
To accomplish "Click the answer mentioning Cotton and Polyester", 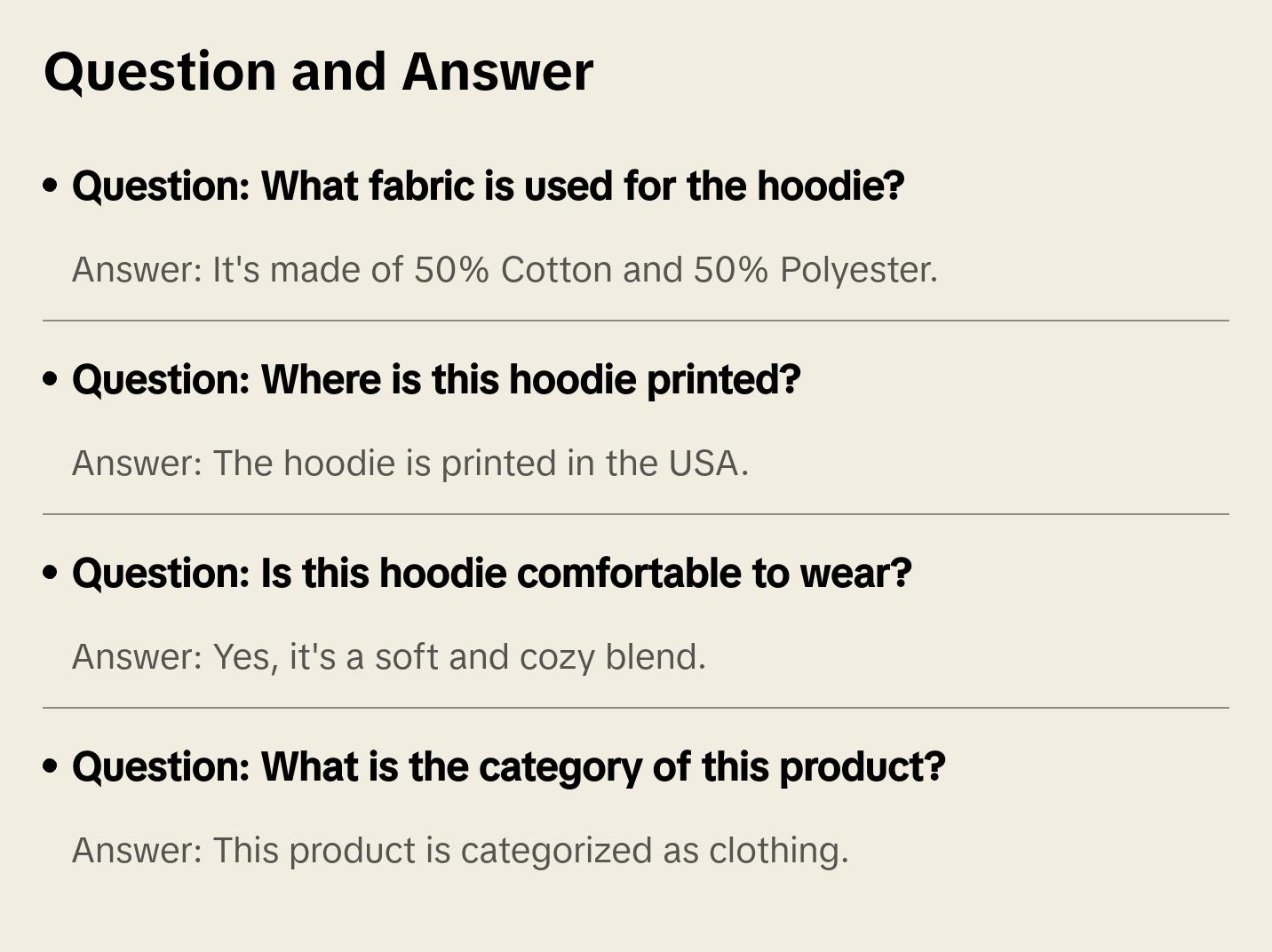I will pyautogui.click(x=505, y=270).
